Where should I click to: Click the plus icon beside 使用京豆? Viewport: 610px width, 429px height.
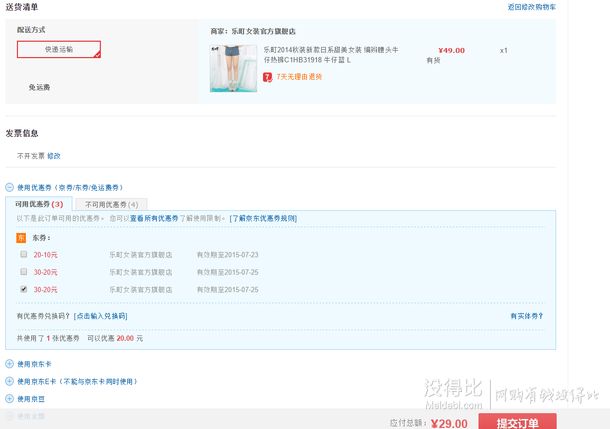pyautogui.click(x=9, y=398)
